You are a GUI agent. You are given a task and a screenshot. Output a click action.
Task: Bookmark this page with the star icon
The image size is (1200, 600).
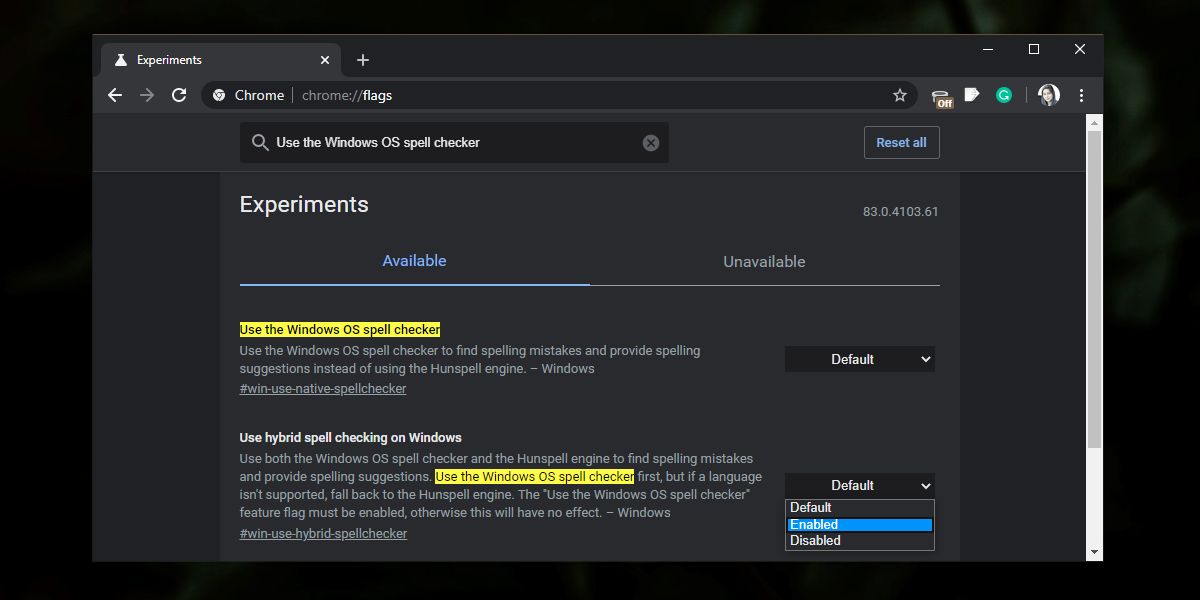pos(899,95)
